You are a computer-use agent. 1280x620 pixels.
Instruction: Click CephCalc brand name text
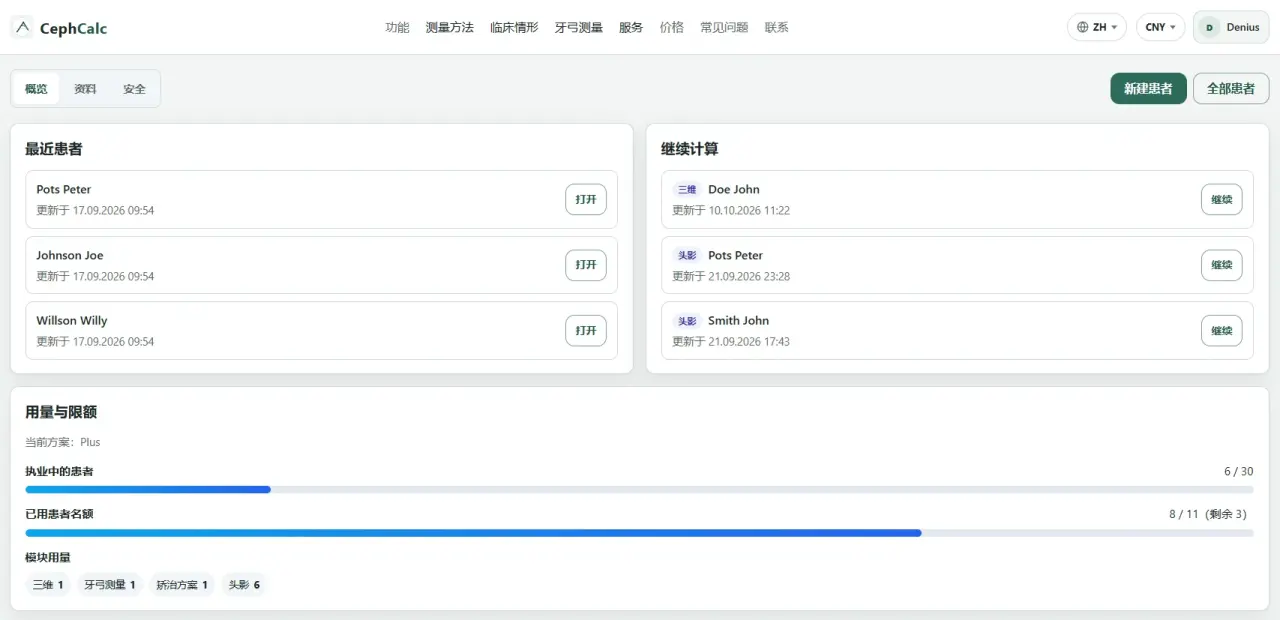pos(73,28)
